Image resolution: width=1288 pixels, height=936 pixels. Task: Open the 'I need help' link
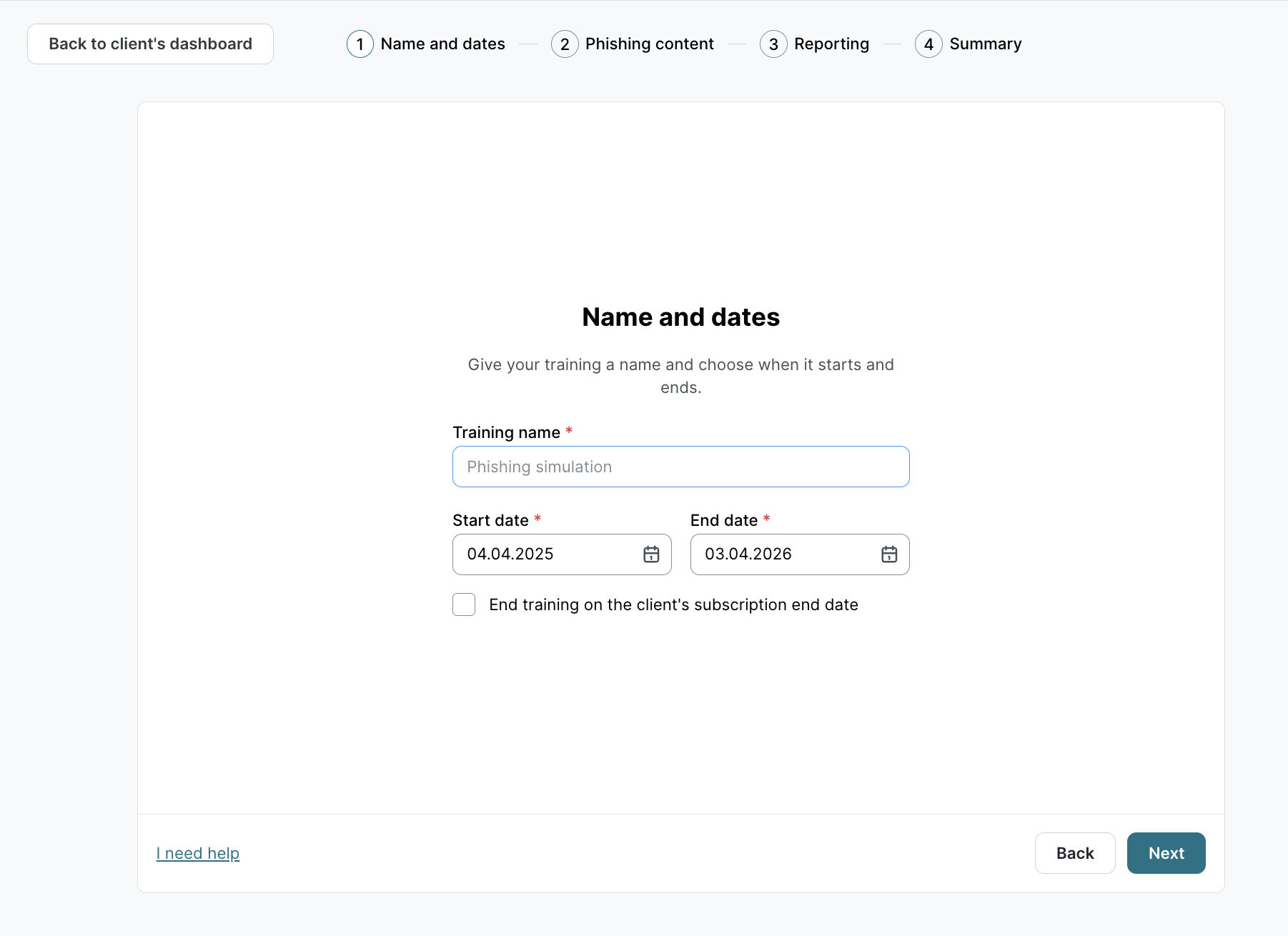click(198, 853)
